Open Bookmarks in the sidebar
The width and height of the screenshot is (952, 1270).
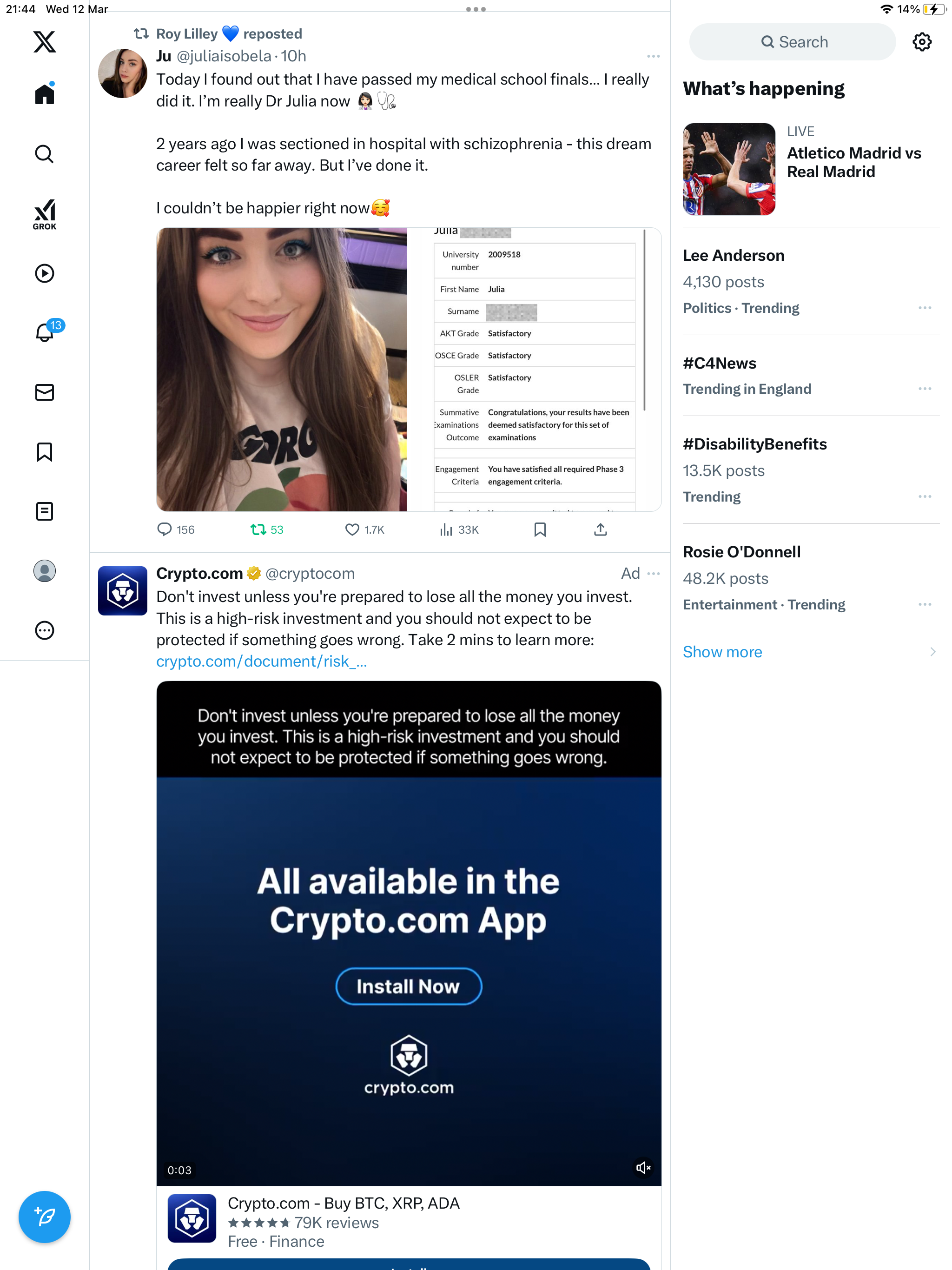[44, 452]
